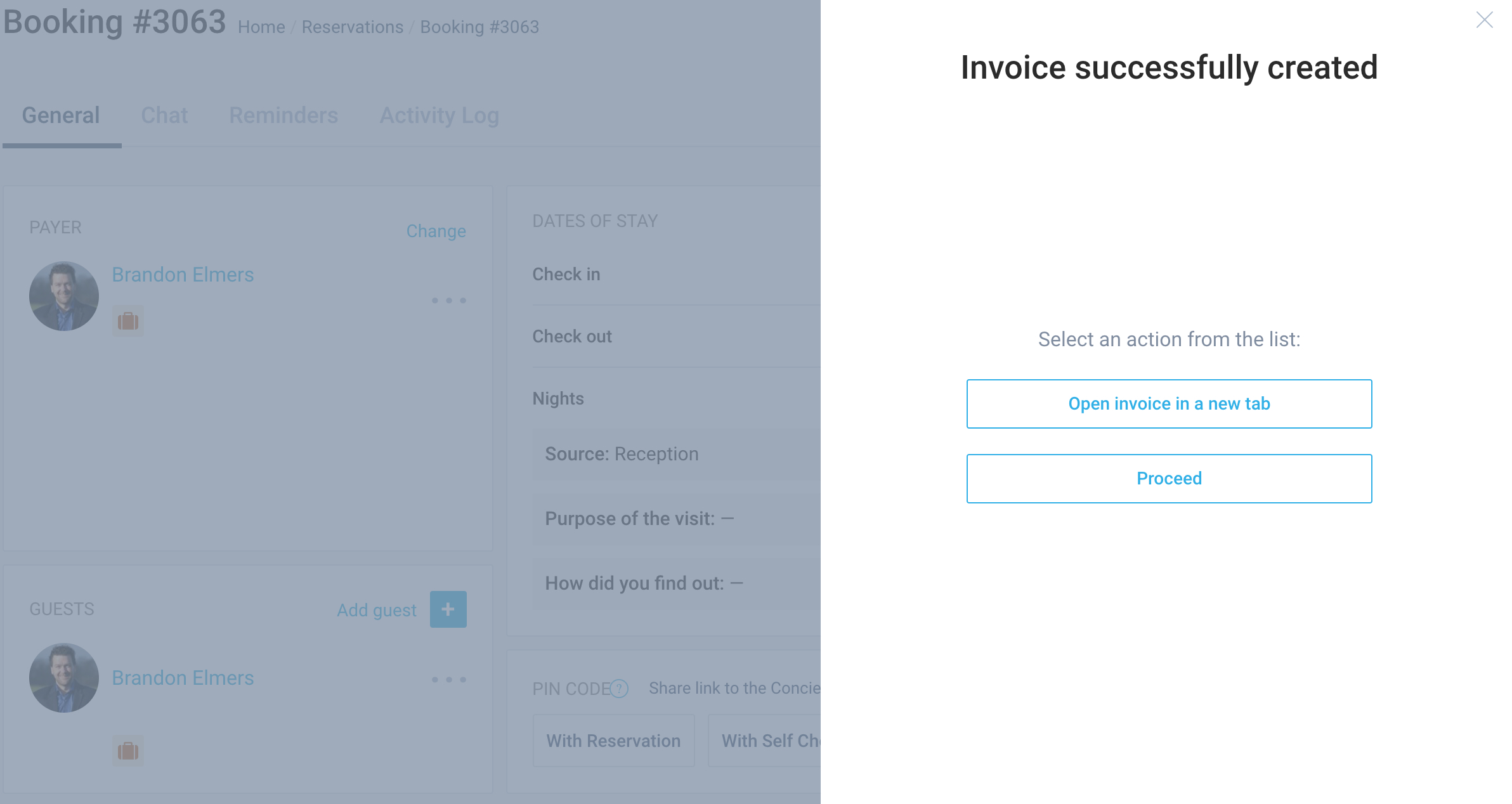Click the Booking #3063 breadcrumb link

pyautogui.click(x=480, y=27)
